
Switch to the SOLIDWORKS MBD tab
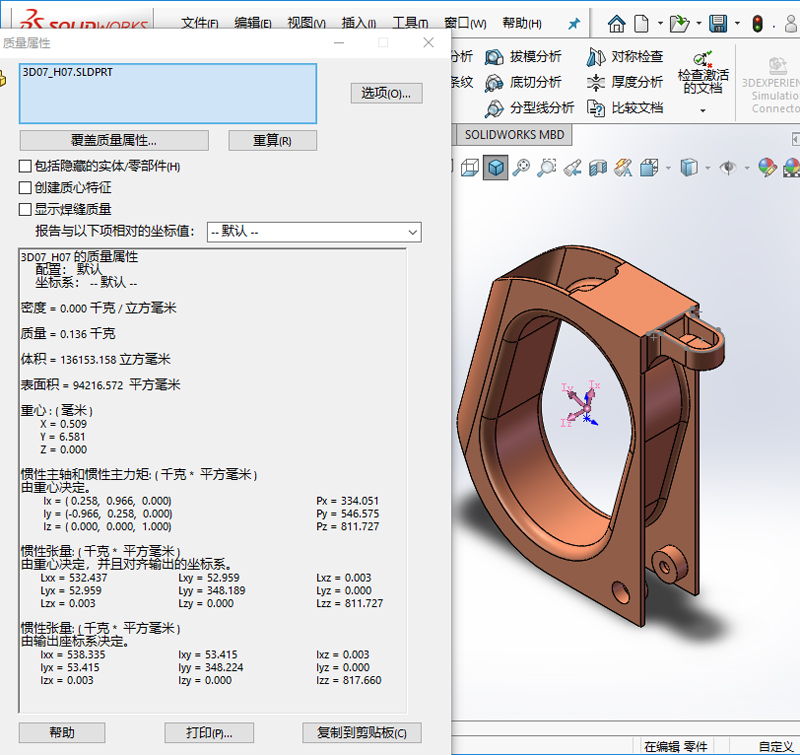coord(514,135)
